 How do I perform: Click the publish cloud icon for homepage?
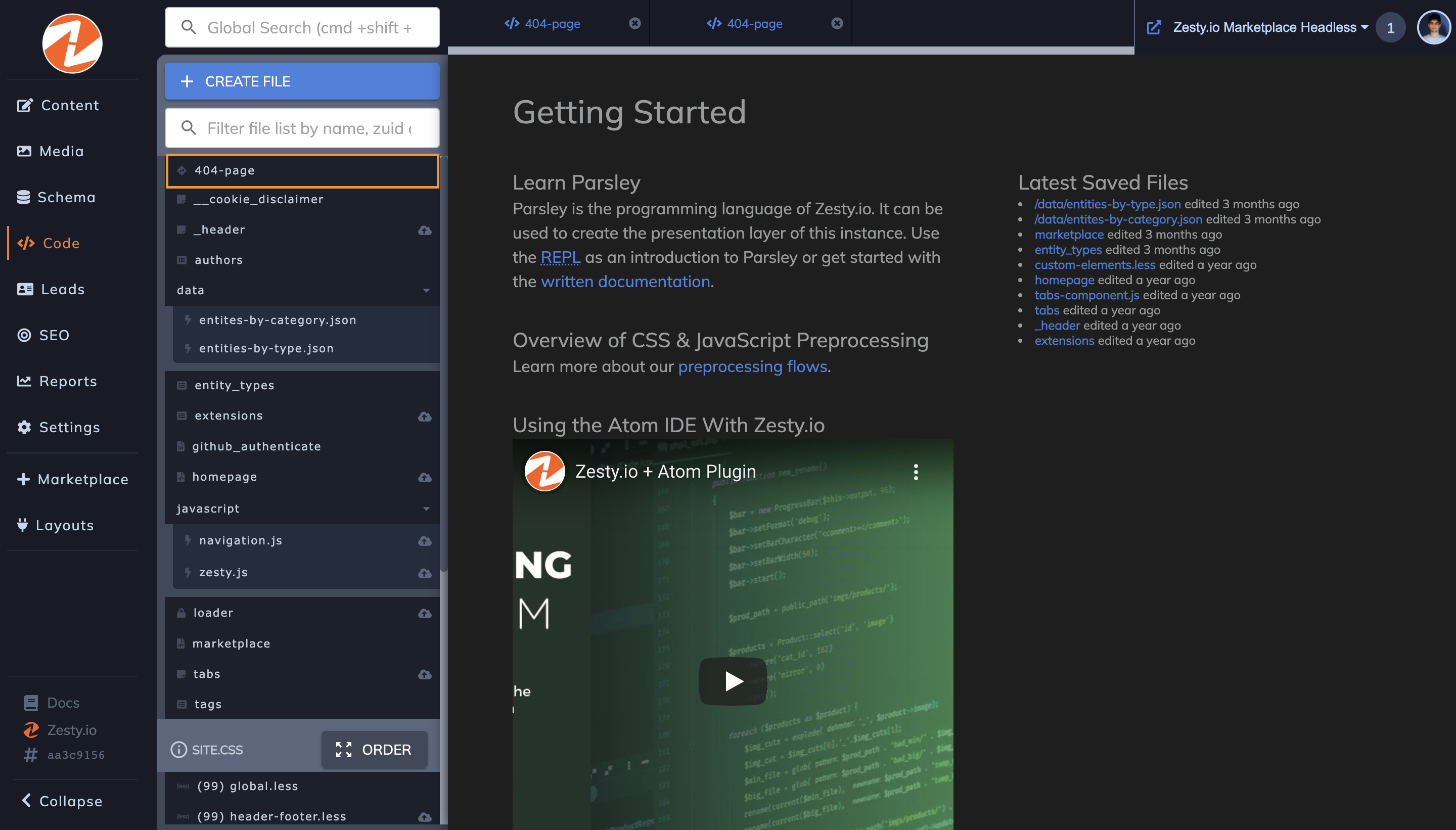point(425,478)
